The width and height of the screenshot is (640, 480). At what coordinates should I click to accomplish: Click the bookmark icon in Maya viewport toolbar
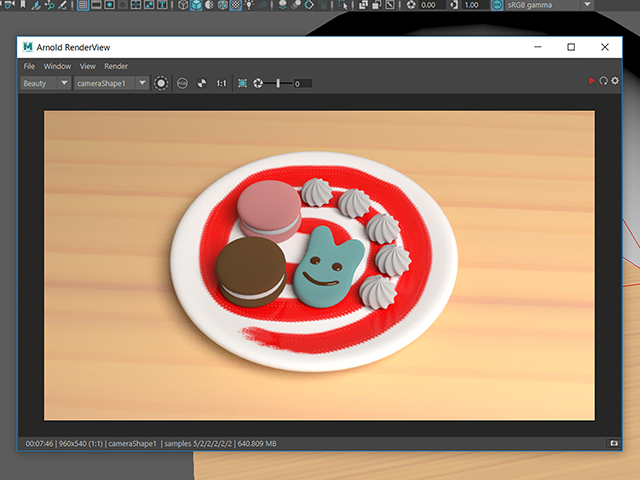click(23, 5)
